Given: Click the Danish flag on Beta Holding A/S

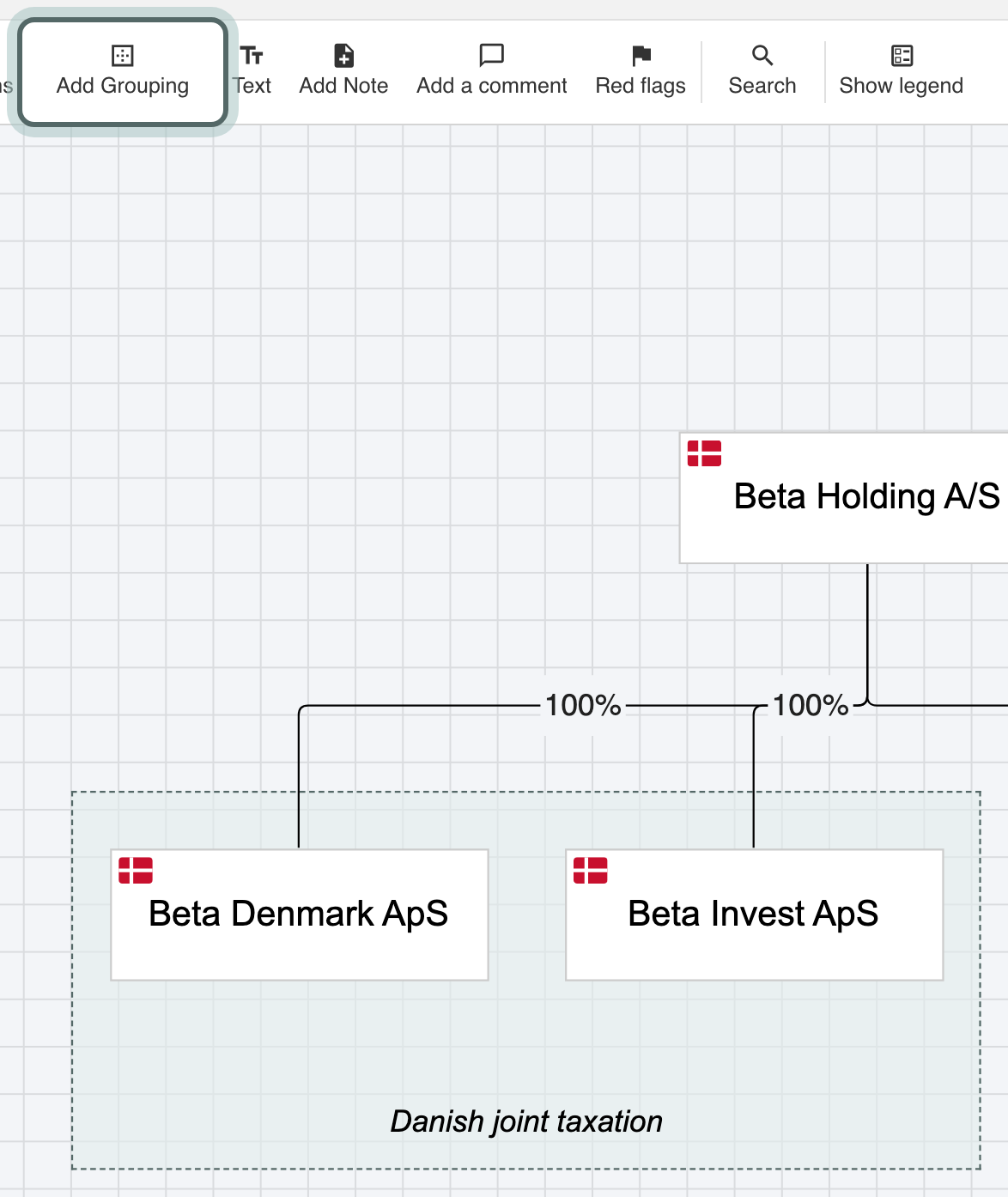Looking at the screenshot, I should point(705,453).
